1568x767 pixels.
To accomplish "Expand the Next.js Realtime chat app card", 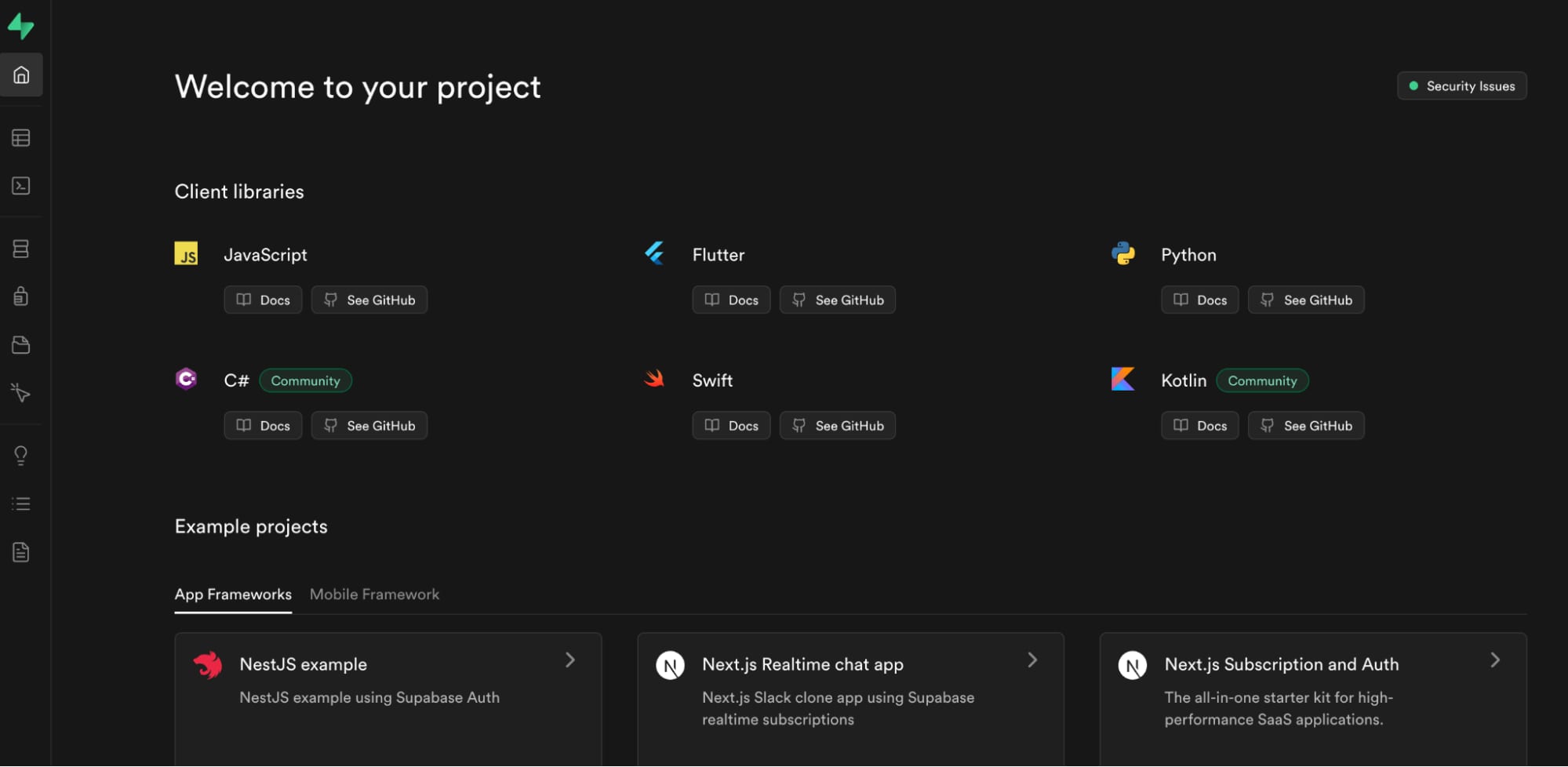I will (1032, 660).
